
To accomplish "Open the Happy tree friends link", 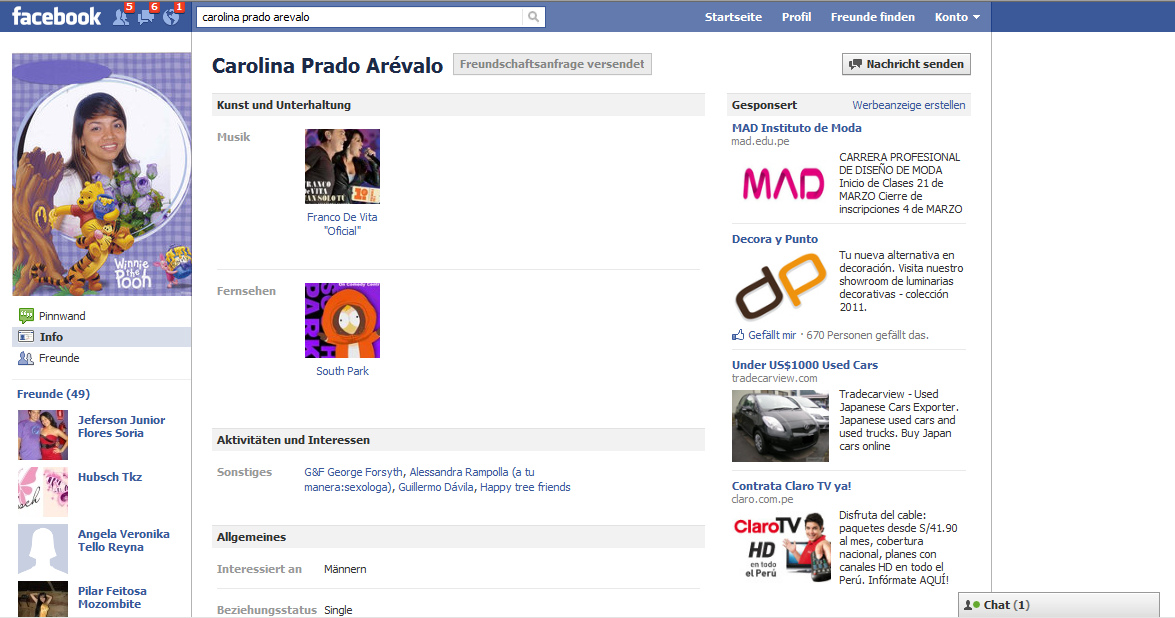I will (x=525, y=487).
